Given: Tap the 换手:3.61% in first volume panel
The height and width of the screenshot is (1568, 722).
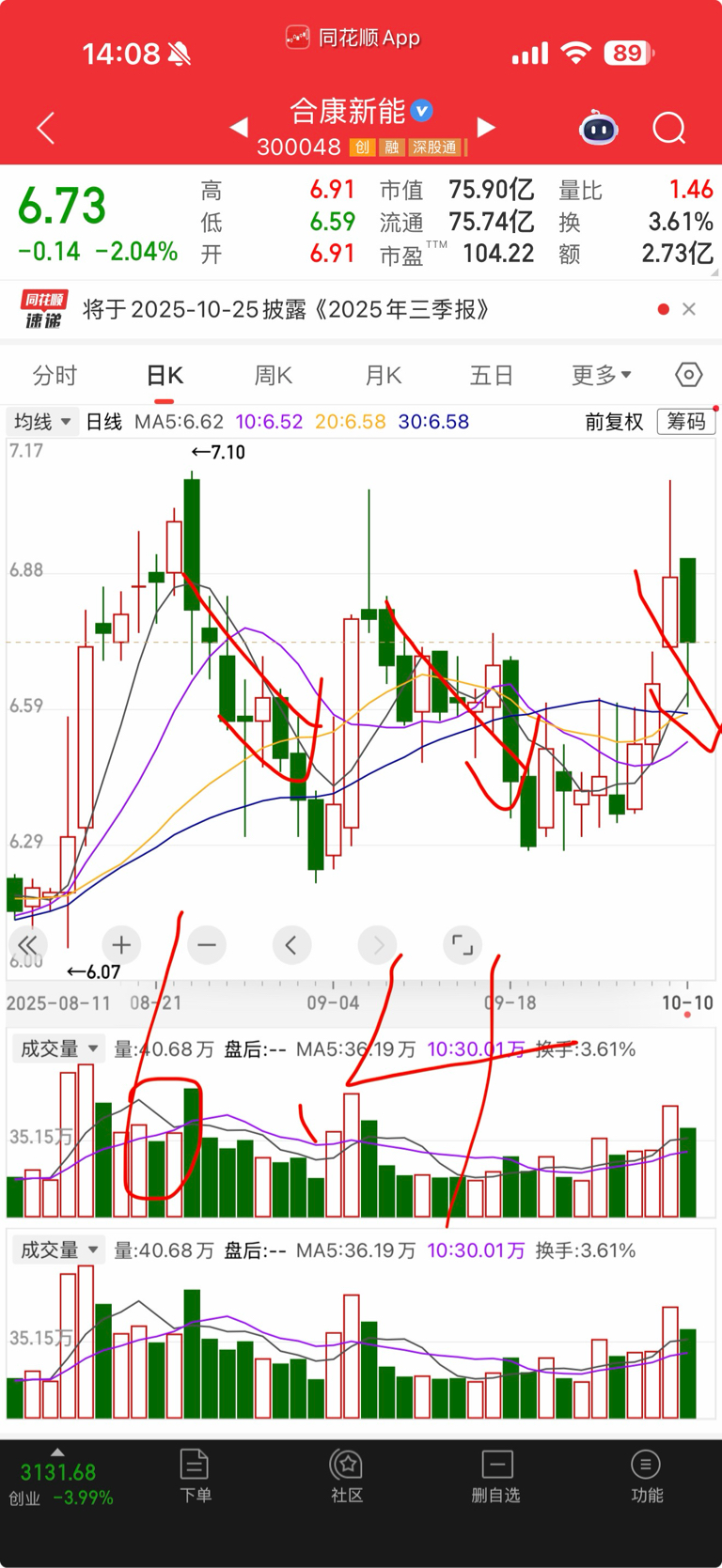Looking at the screenshot, I should click(x=586, y=1049).
